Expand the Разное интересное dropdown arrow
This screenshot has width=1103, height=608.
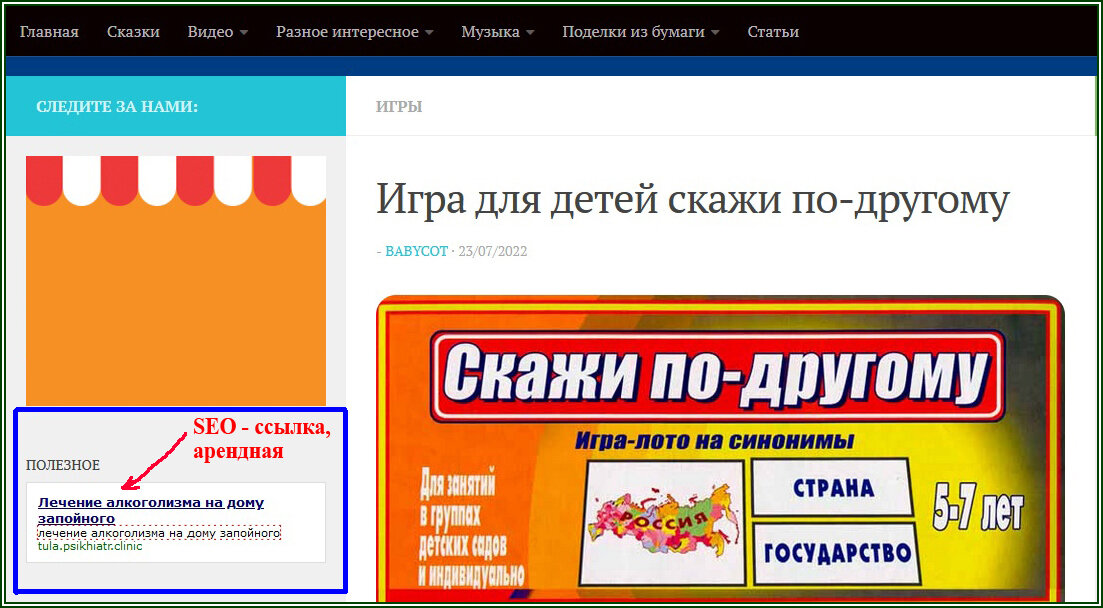click(429, 33)
